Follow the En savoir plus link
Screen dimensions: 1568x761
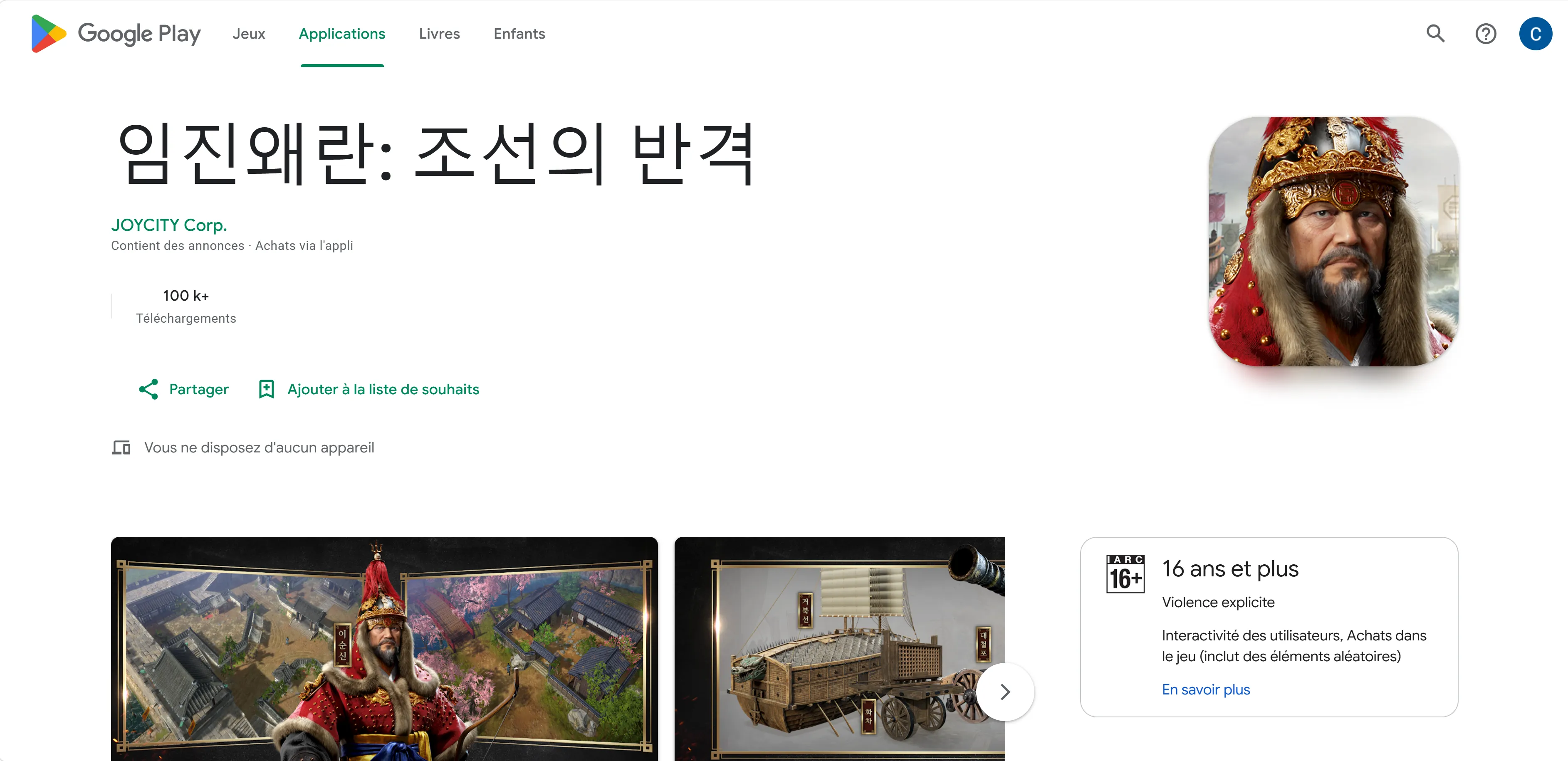(1206, 689)
